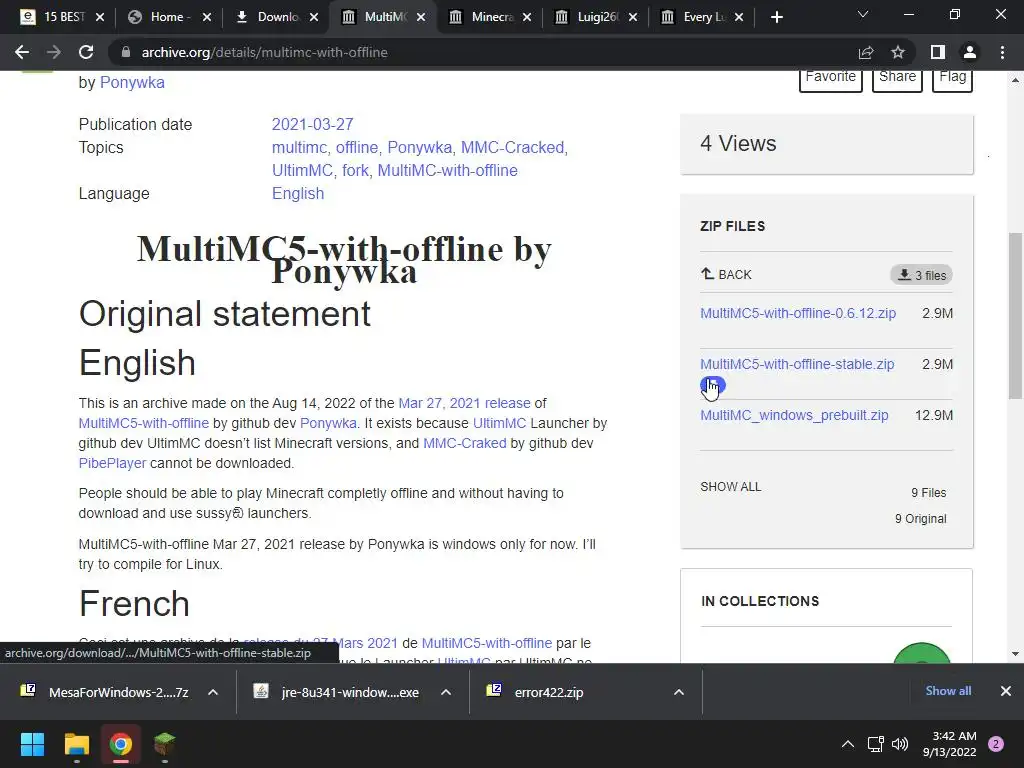Open the taskbar clock and date

click(x=950, y=744)
